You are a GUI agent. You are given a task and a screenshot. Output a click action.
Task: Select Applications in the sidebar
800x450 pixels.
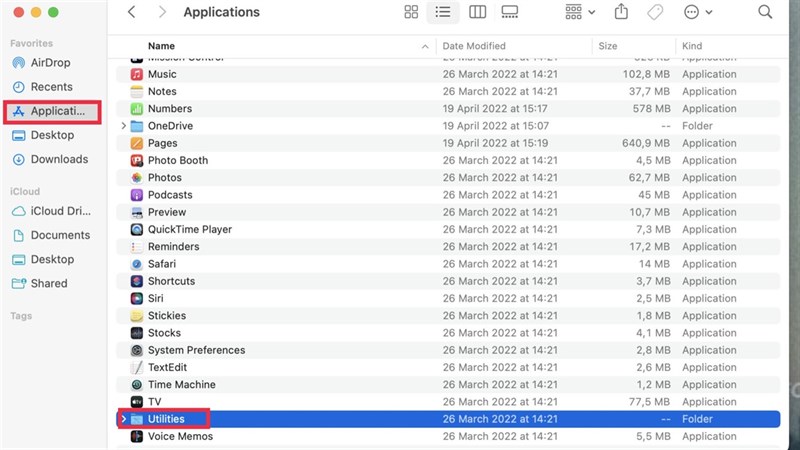52,111
